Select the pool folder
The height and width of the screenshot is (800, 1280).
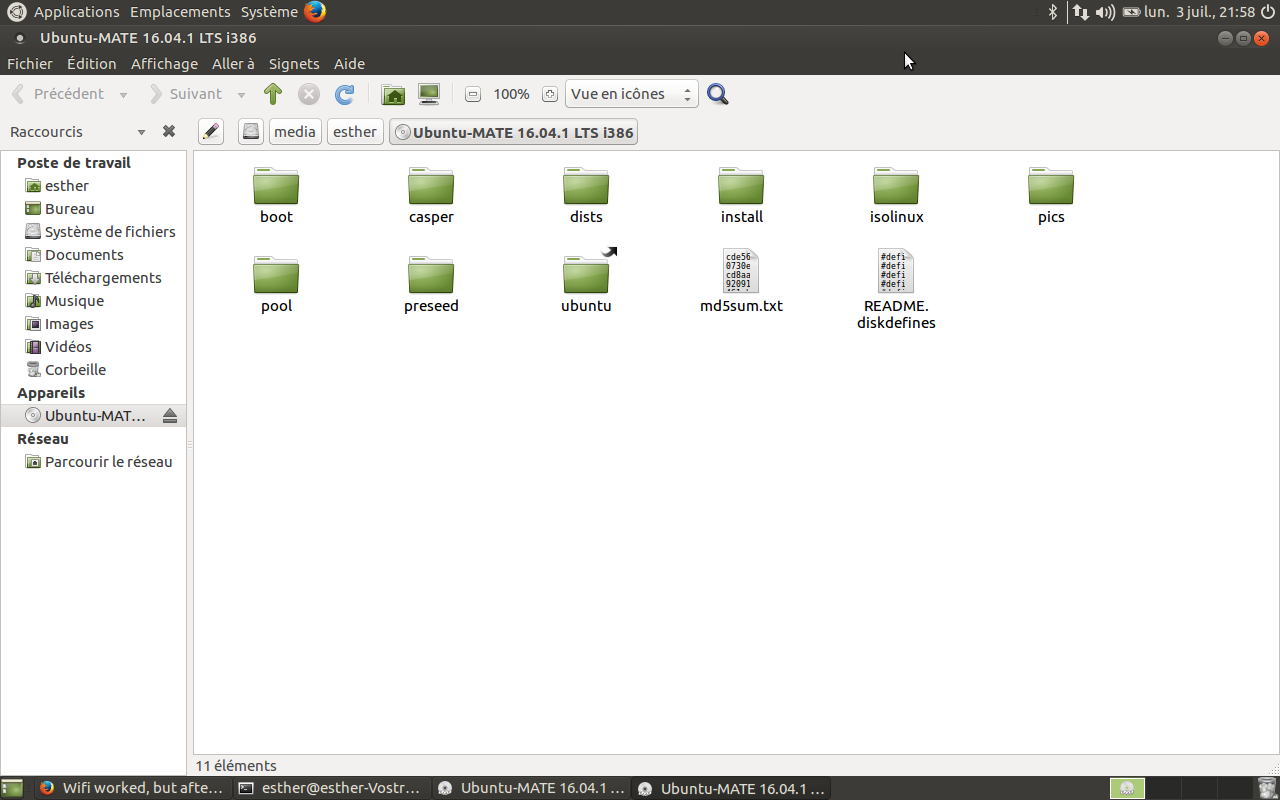tap(276, 285)
